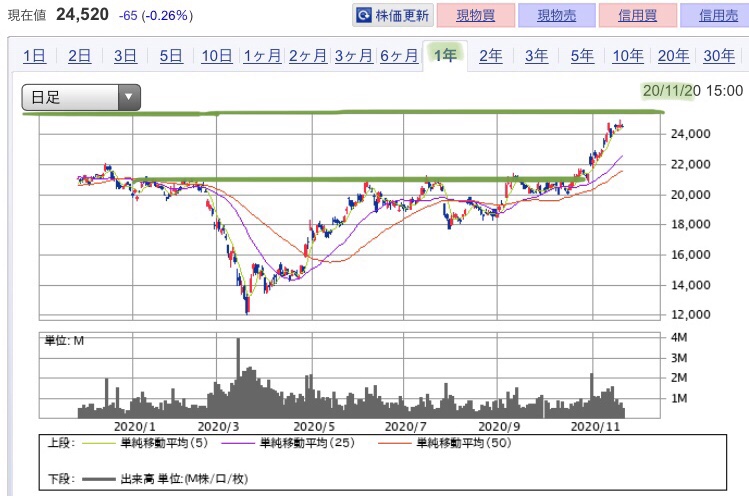Click the 24,000 price axis label
The width and height of the screenshot is (749, 496).
(690, 134)
